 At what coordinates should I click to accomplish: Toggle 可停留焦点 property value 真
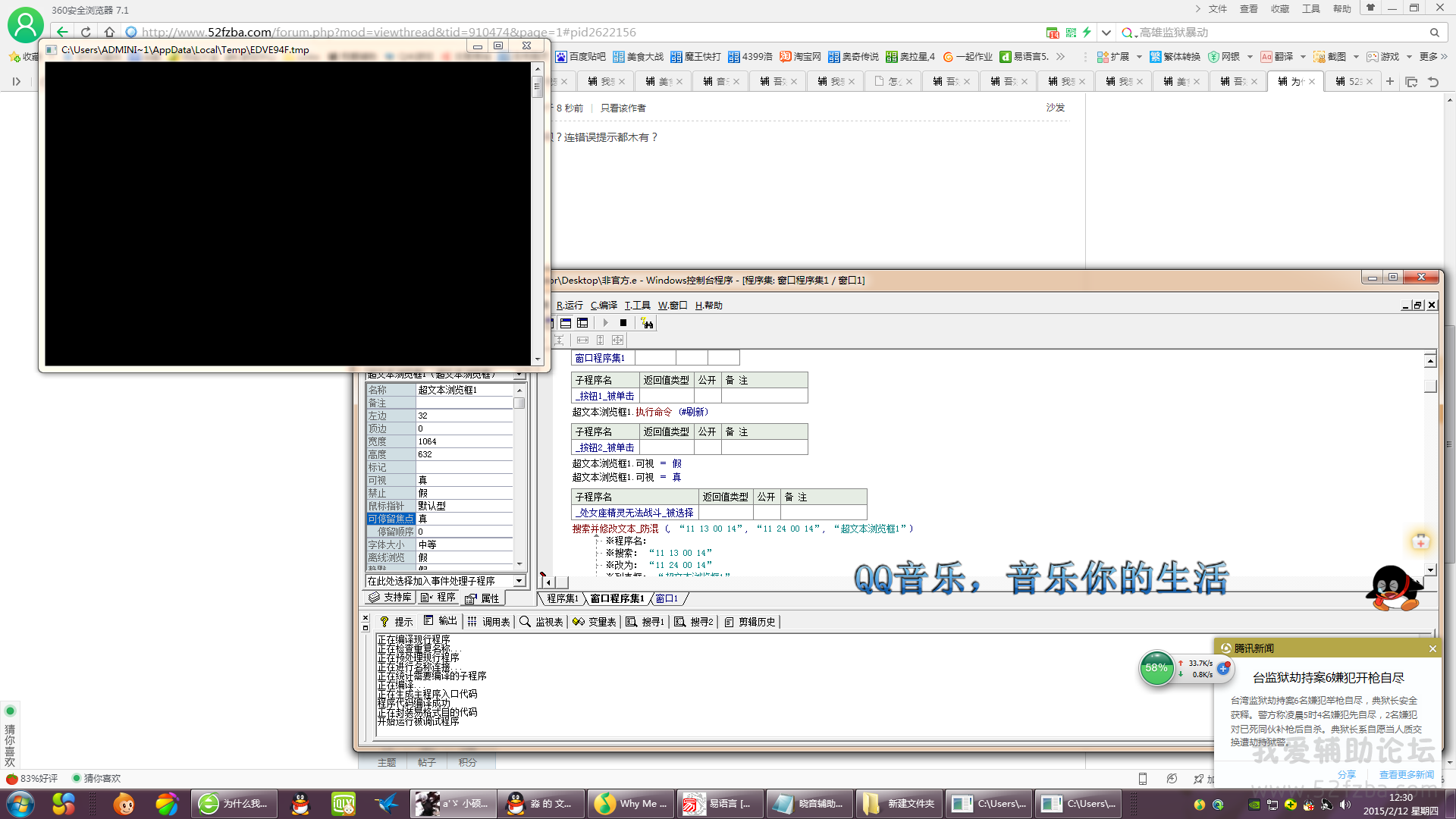pyautogui.click(x=464, y=519)
